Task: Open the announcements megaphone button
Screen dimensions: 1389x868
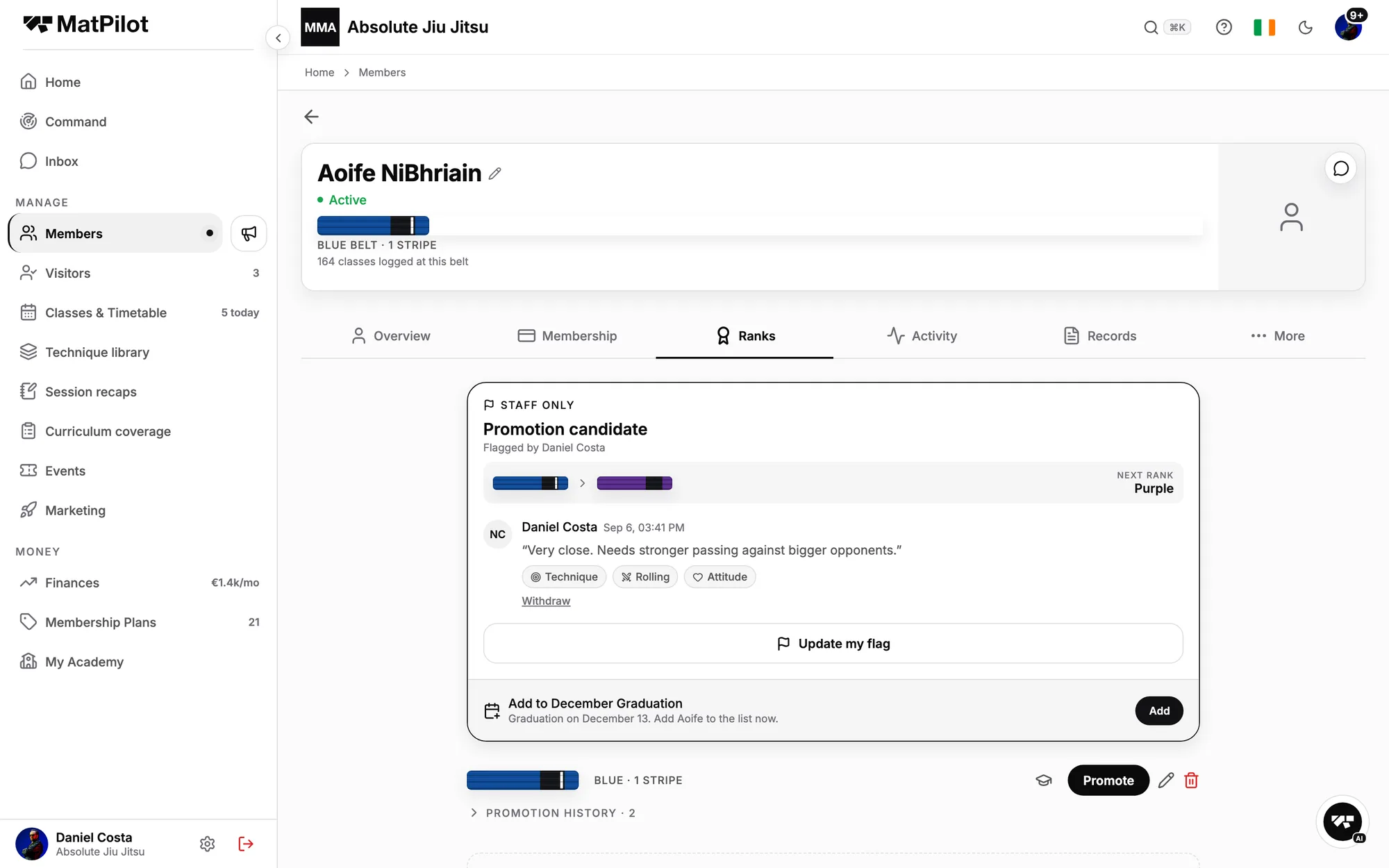Action: pyautogui.click(x=249, y=233)
